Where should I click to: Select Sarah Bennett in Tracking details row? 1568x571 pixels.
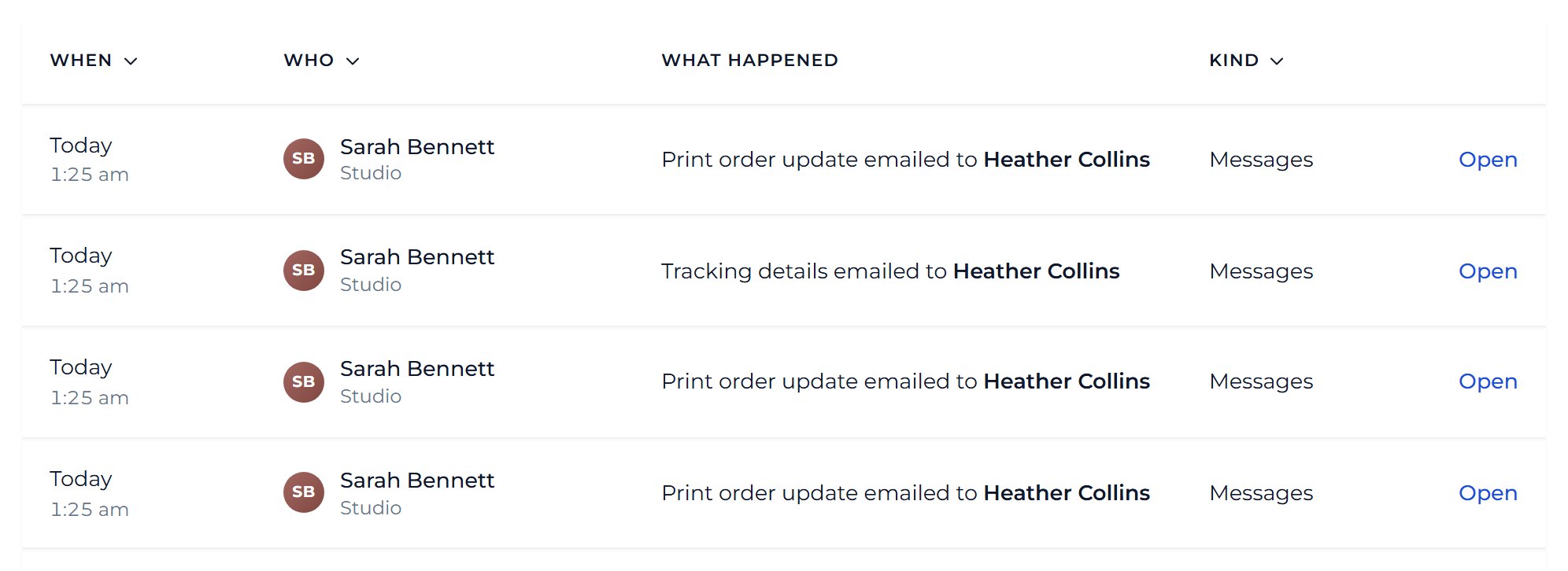[417, 257]
